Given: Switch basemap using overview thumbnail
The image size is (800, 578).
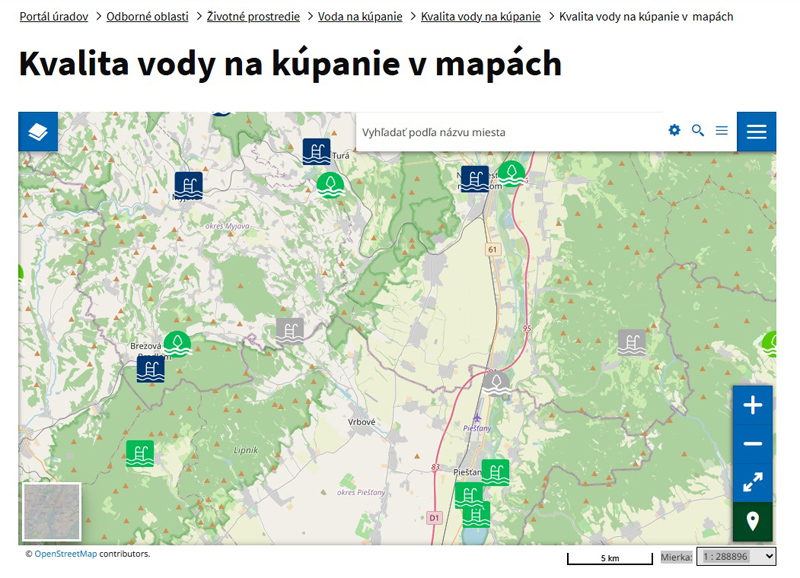Looking at the screenshot, I should coord(52,511).
